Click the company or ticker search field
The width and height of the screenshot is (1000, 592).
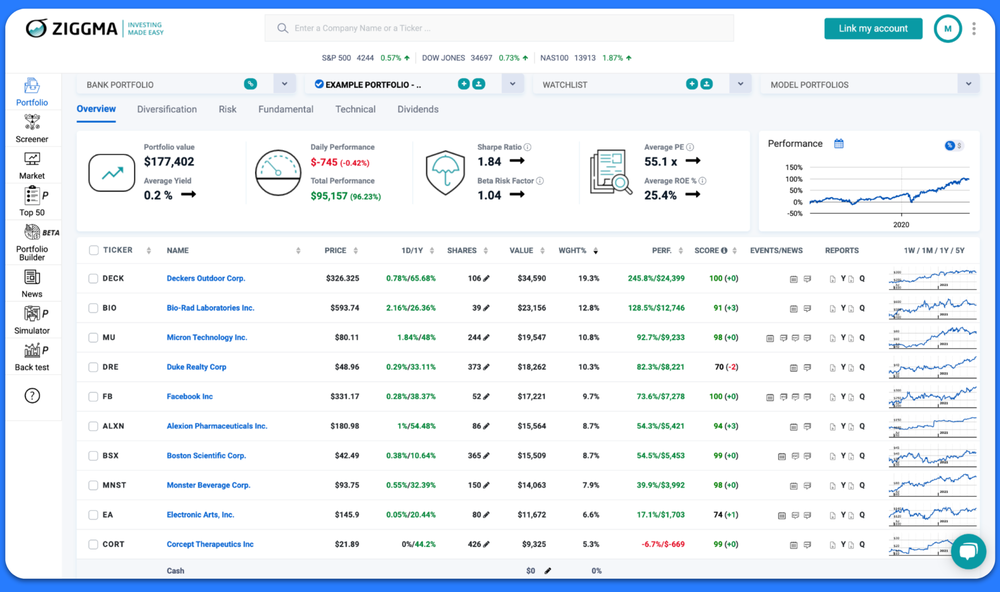tap(499, 28)
